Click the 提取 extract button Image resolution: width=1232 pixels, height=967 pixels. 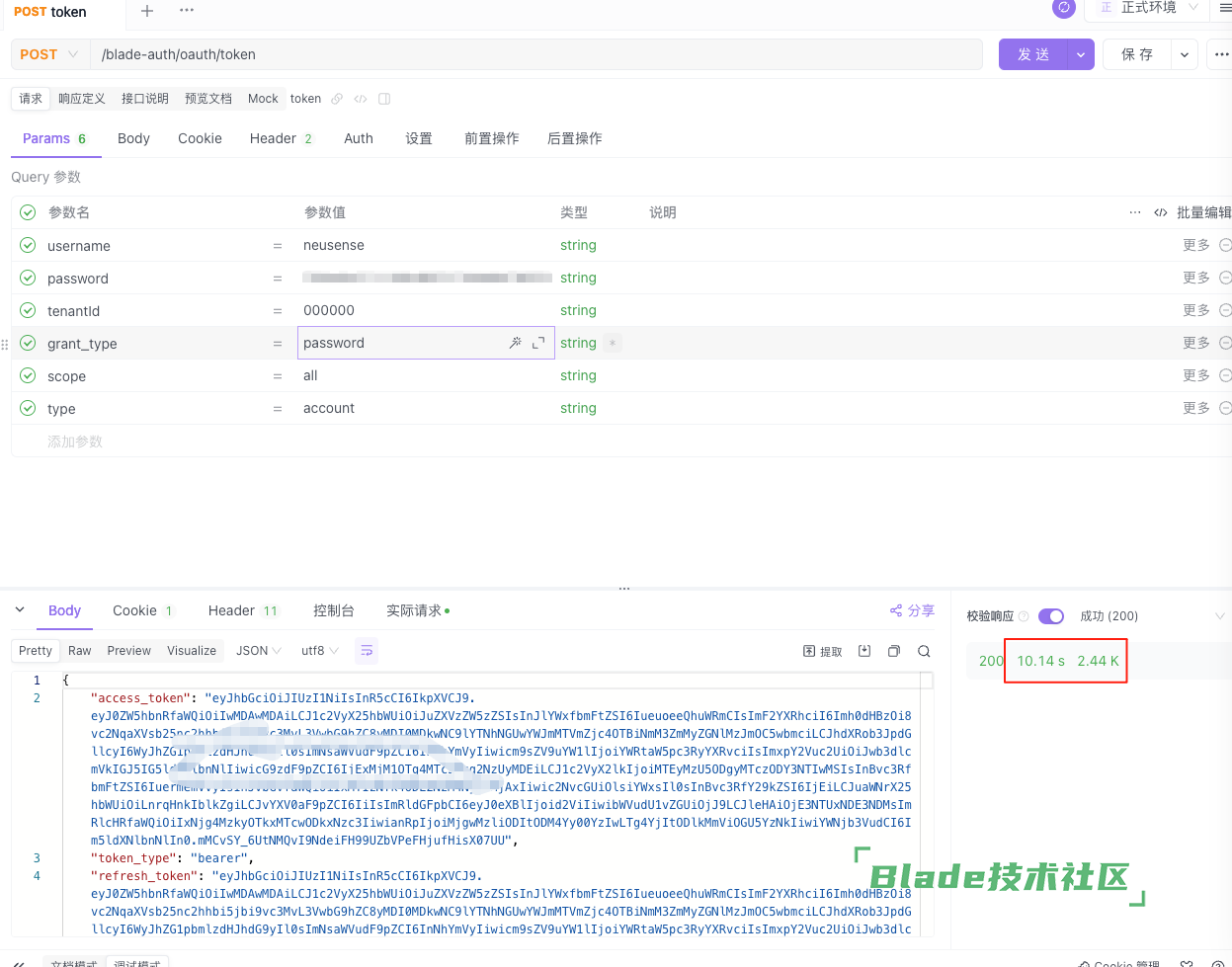point(823,651)
